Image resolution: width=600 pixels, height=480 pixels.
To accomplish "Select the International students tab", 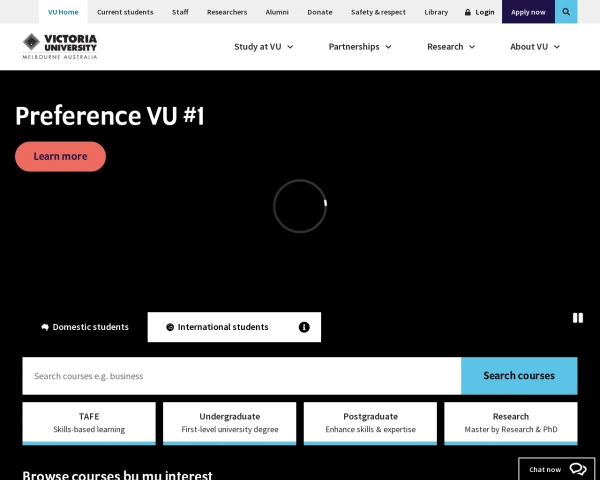I will click(234, 327).
